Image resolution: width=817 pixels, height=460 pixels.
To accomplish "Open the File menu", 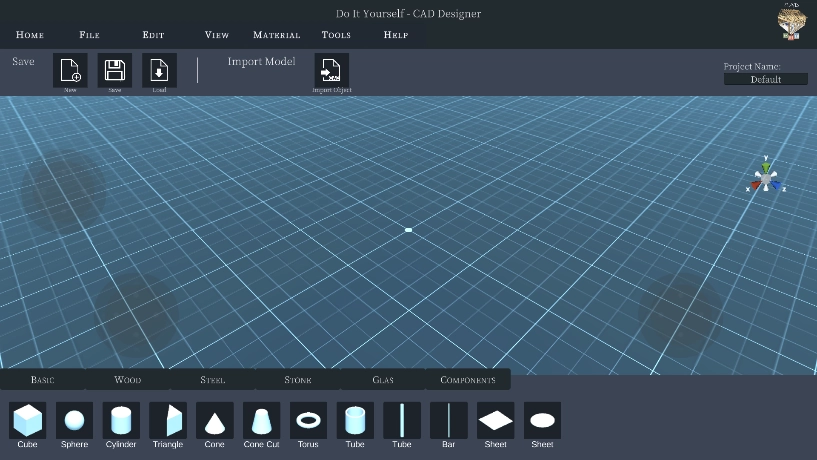I will pos(89,35).
